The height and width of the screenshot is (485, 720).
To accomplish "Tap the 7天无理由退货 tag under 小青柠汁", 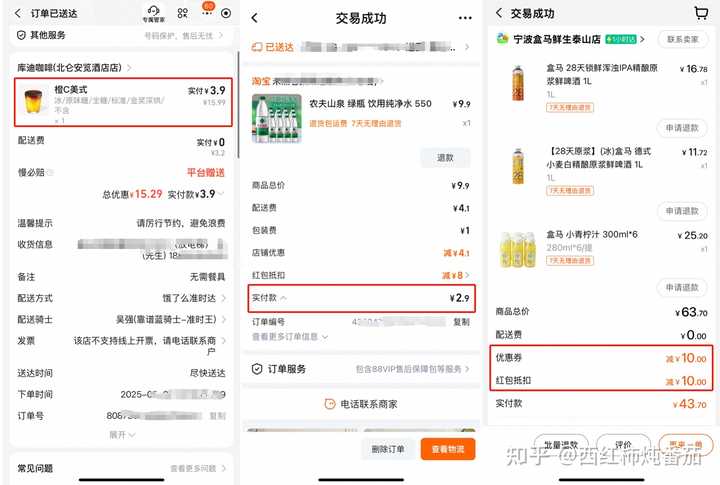I will (x=570, y=261).
